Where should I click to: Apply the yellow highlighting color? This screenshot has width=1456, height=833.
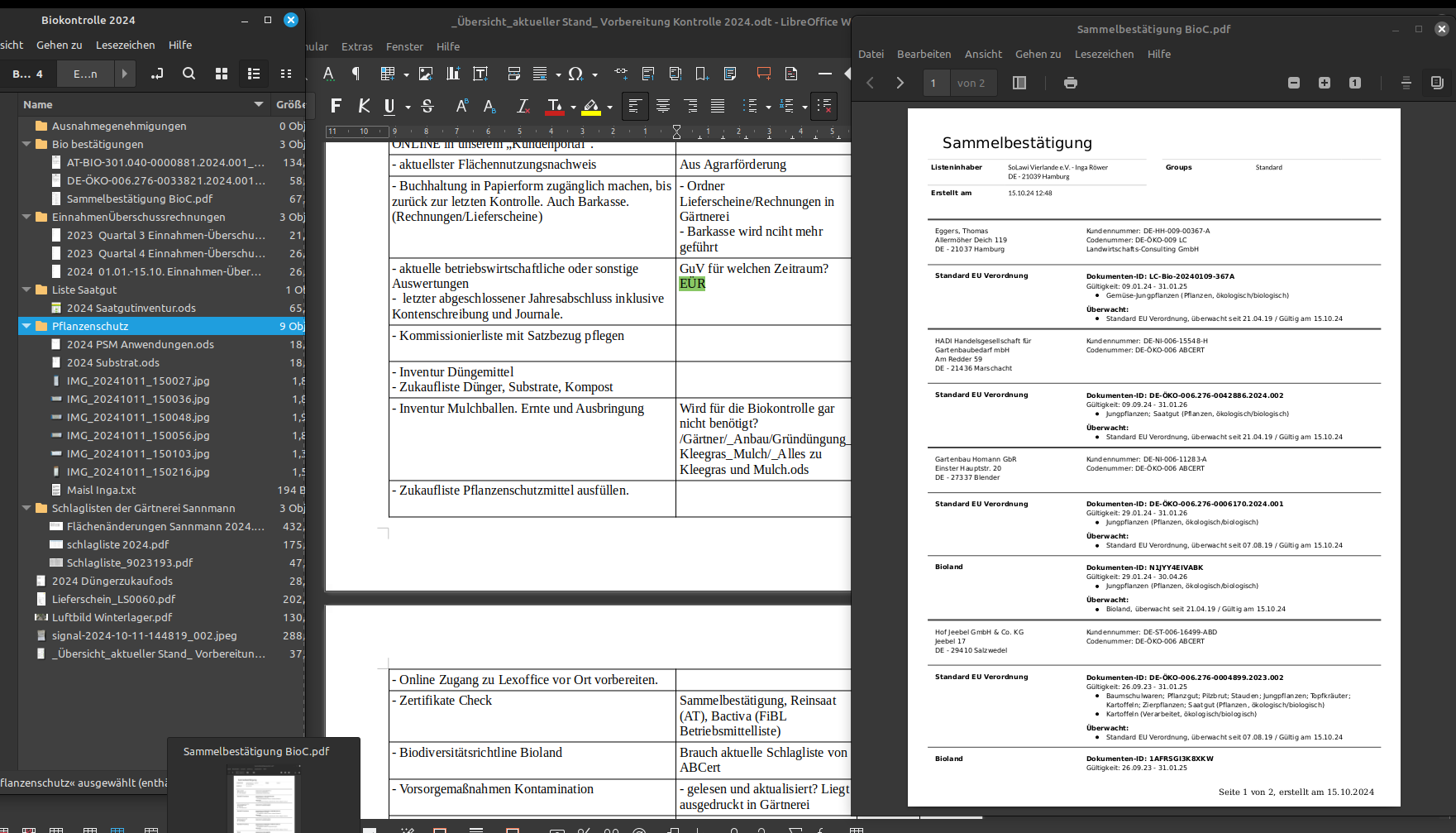pyautogui.click(x=591, y=106)
